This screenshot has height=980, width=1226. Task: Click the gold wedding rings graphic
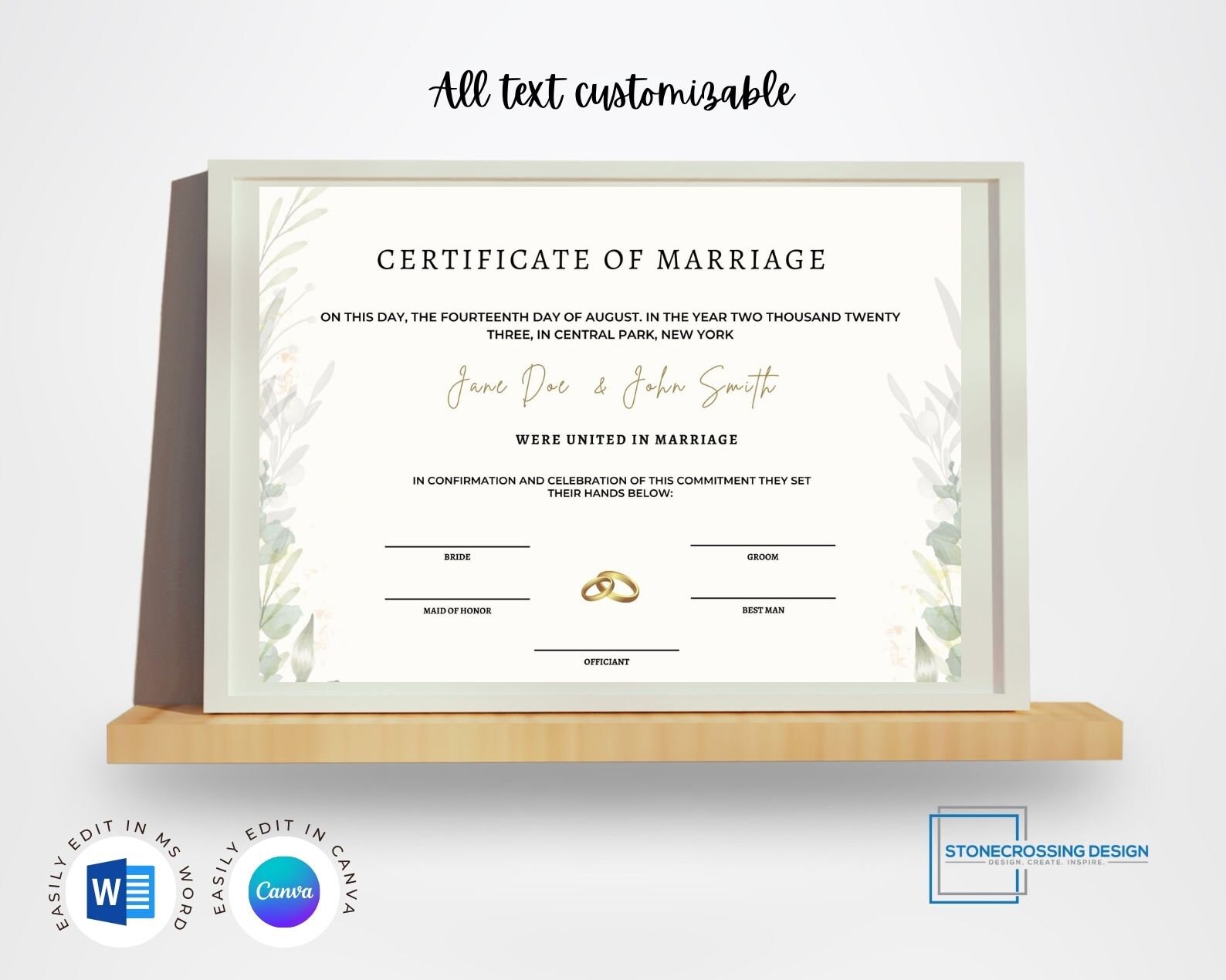[x=610, y=587]
